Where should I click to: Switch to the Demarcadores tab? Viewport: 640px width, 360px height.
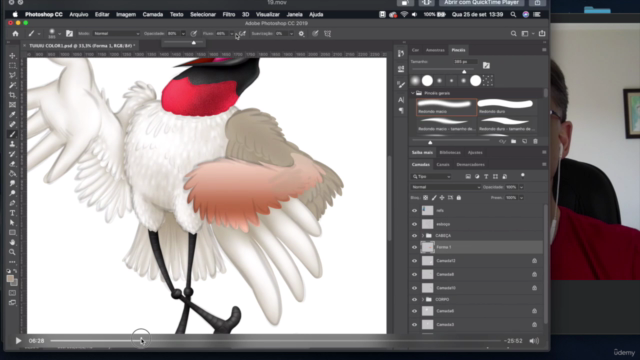click(471, 164)
